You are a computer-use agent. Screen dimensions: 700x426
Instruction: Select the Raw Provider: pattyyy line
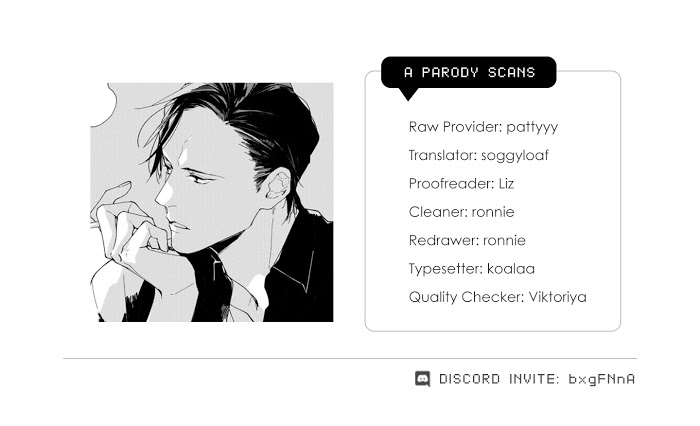point(483,127)
